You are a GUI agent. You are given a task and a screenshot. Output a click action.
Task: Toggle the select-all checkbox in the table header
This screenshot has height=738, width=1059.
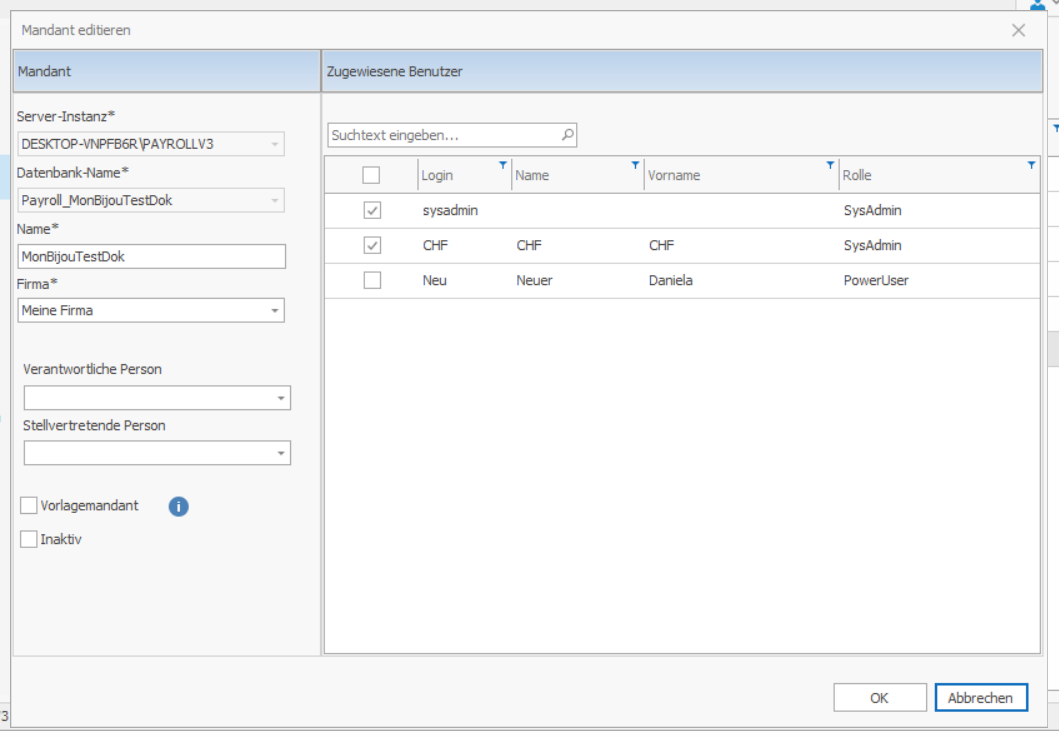371,175
